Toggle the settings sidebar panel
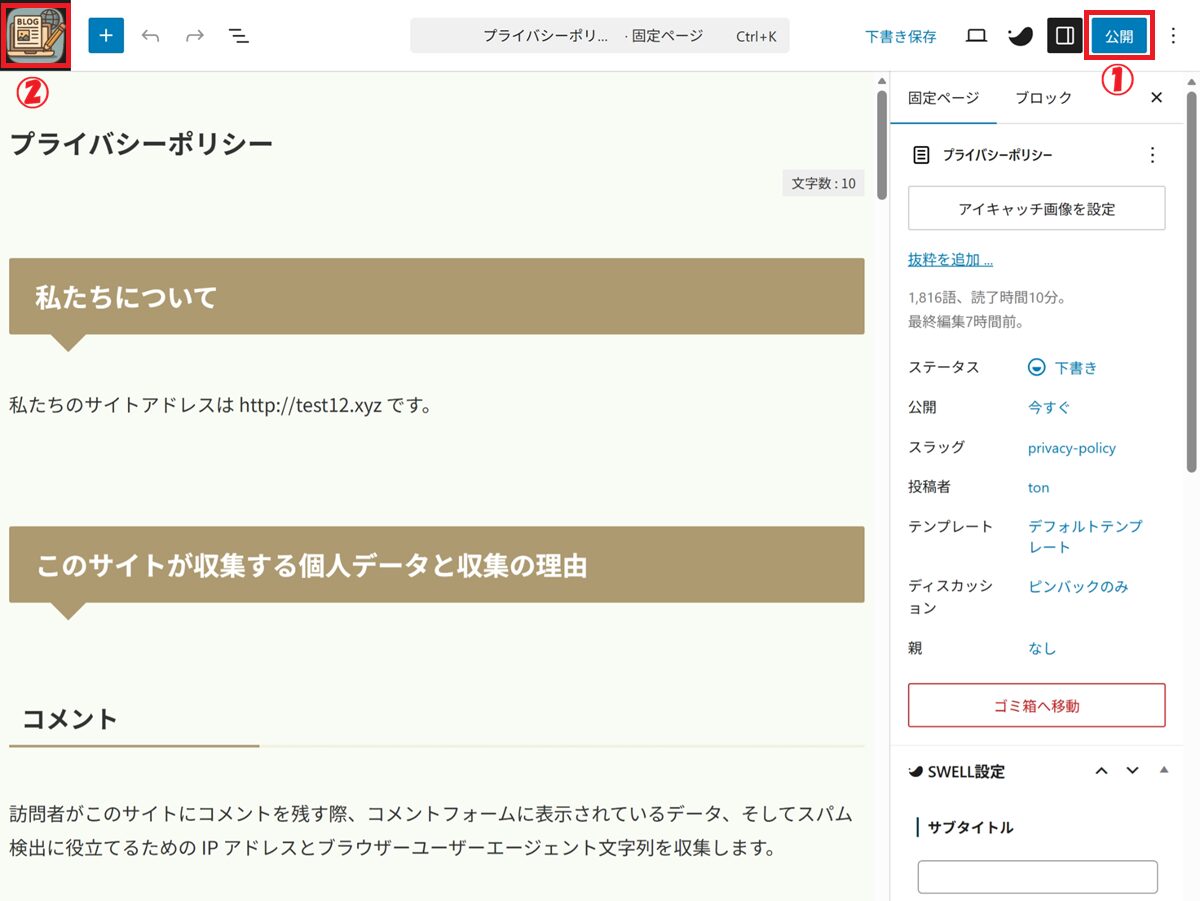Screen dimensions: 1200x901 coord(1065,36)
